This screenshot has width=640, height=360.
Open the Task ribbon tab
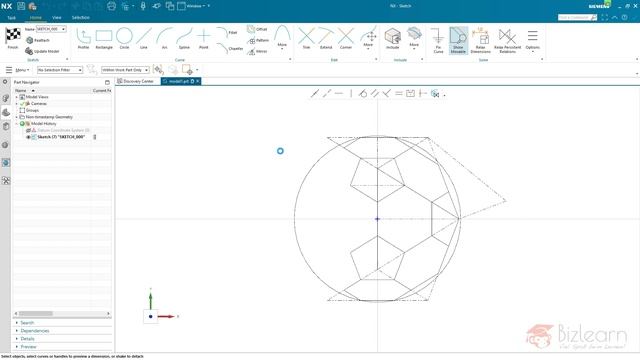[11, 18]
